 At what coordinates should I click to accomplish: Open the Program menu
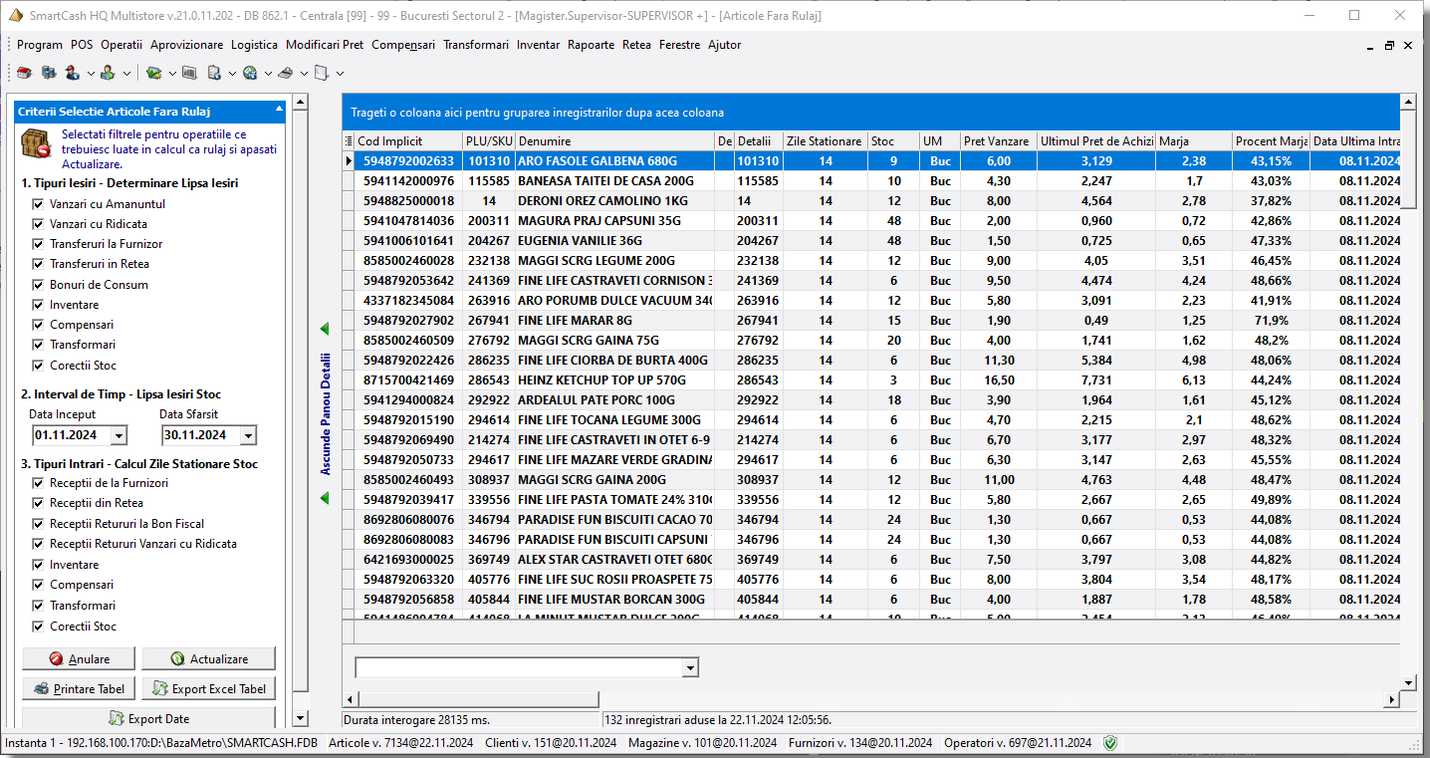pos(40,45)
